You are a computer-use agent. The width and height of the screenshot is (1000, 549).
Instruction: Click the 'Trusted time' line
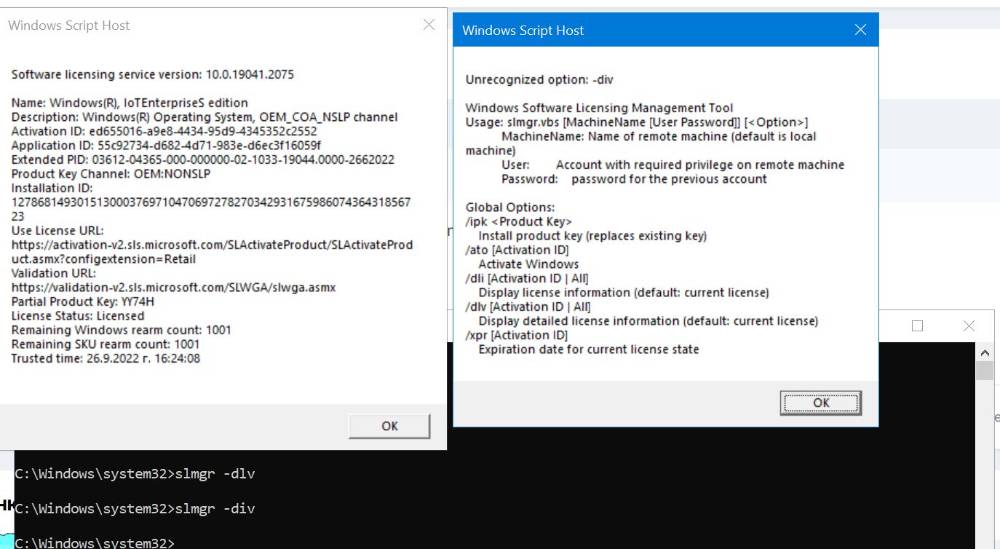pos(105,358)
